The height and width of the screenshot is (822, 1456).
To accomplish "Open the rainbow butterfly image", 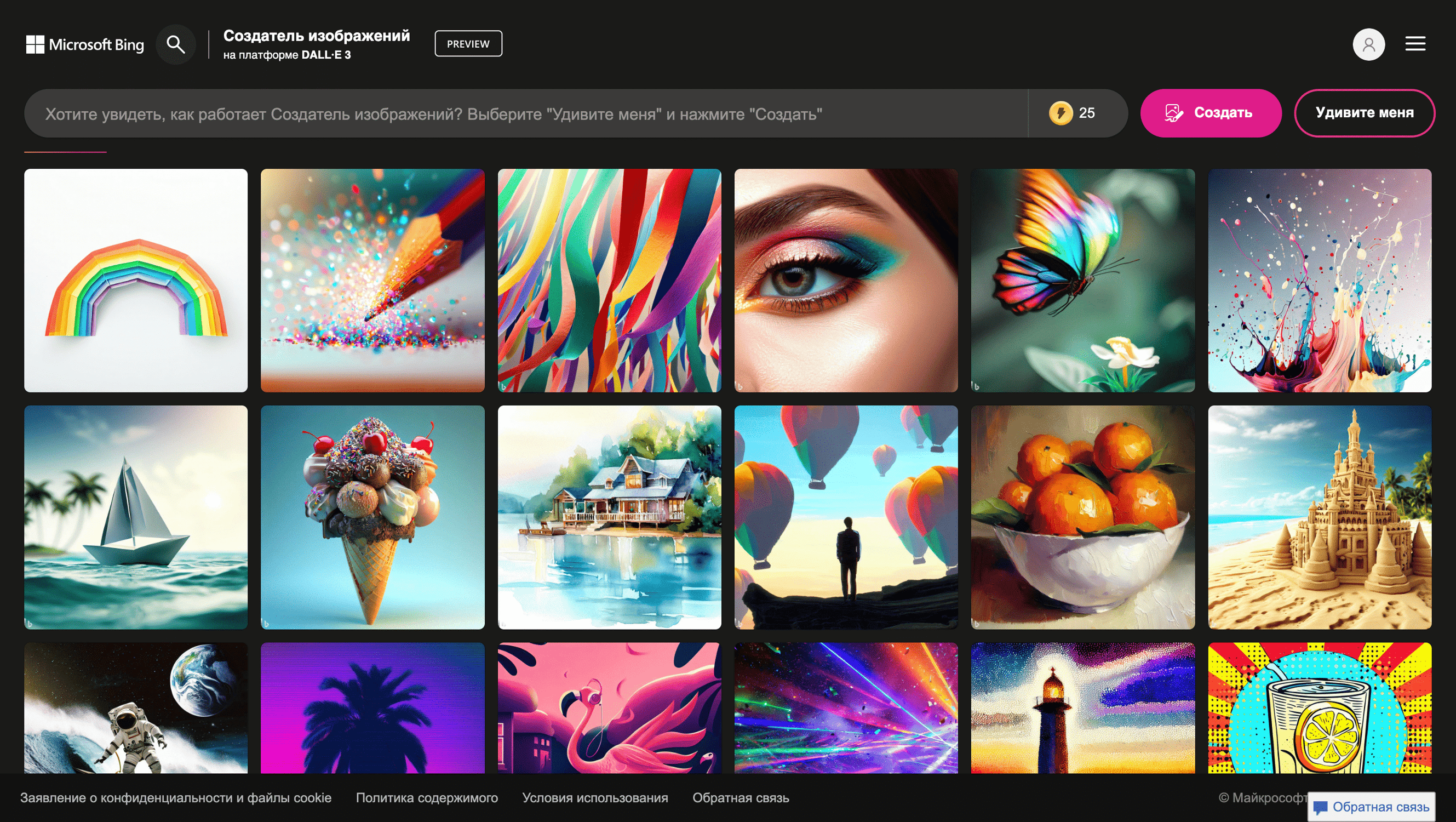I will pos(1082,280).
